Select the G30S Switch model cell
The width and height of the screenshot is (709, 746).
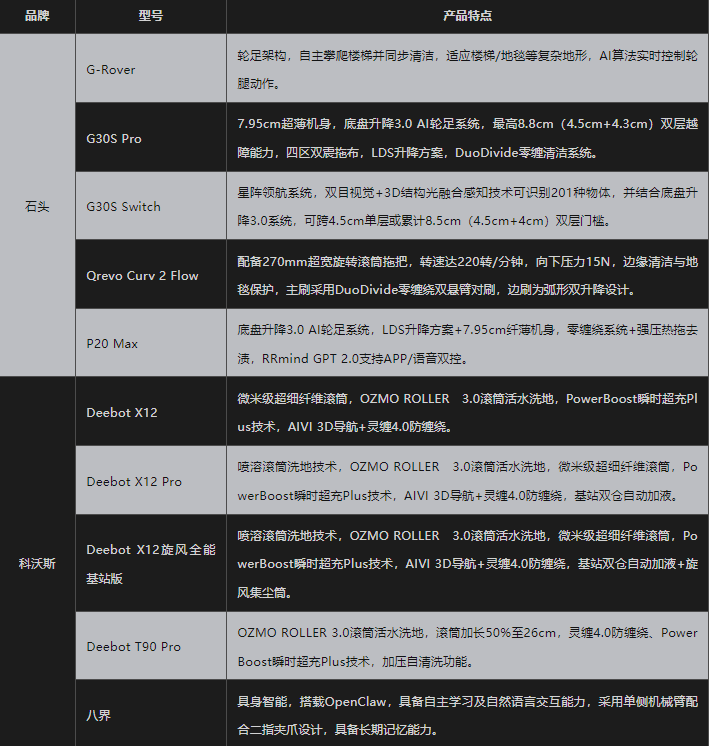pyautogui.click(x=123, y=207)
